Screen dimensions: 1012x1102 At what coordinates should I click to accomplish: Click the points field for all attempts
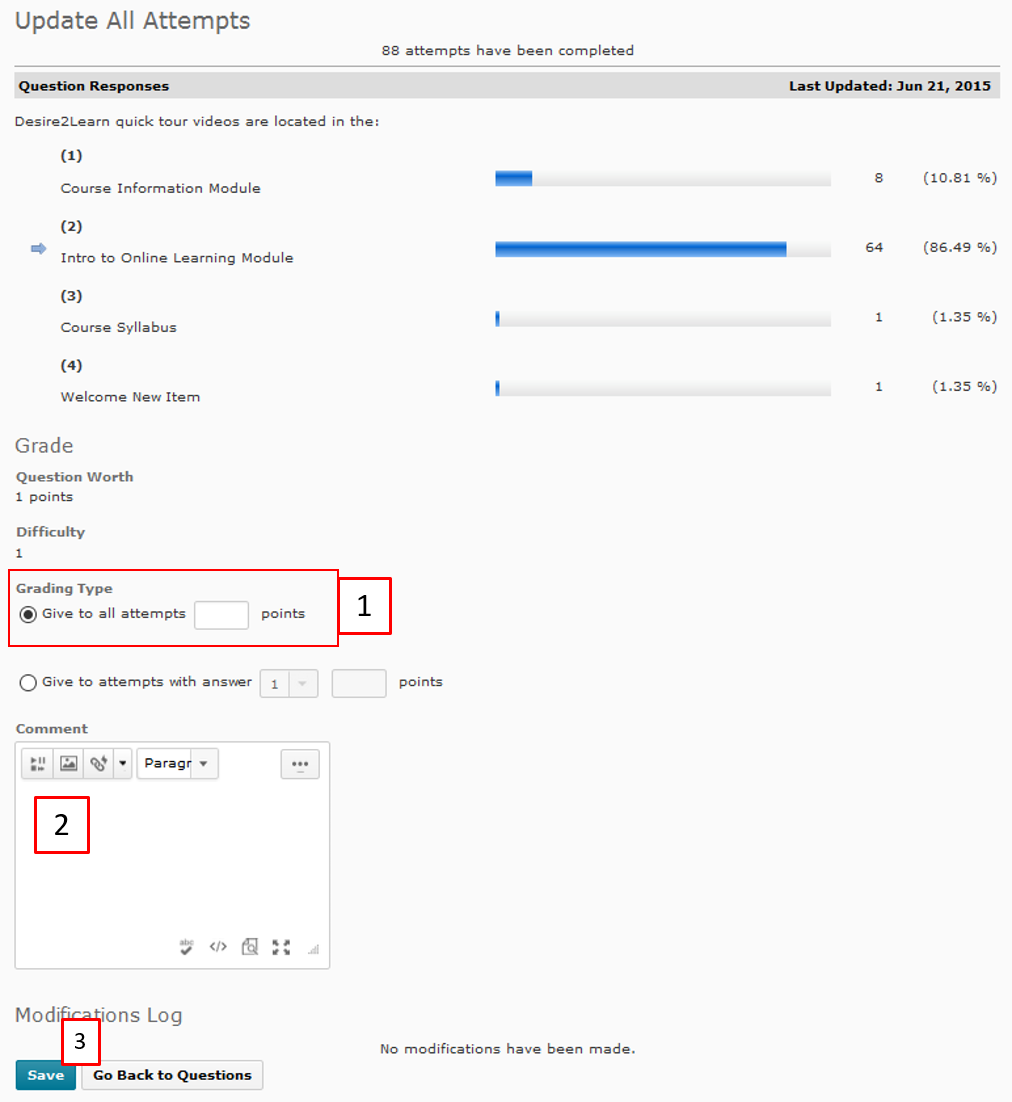(x=221, y=615)
